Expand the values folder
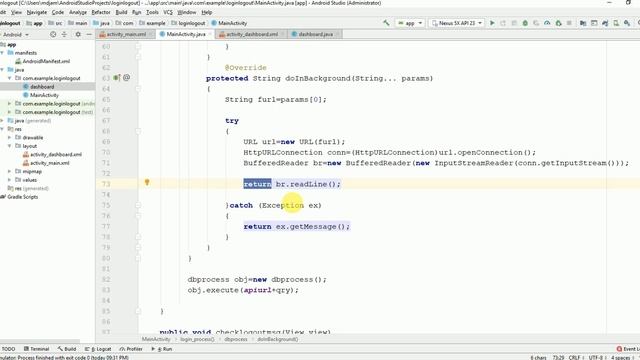 (x=9, y=180)
